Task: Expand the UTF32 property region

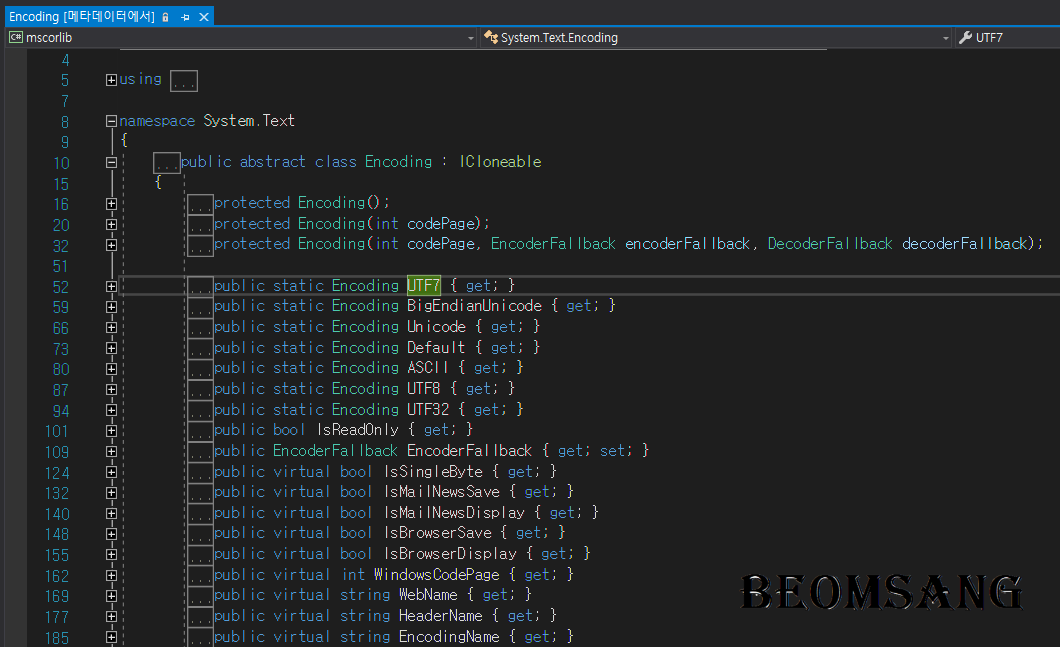Action: pos(112,410)
